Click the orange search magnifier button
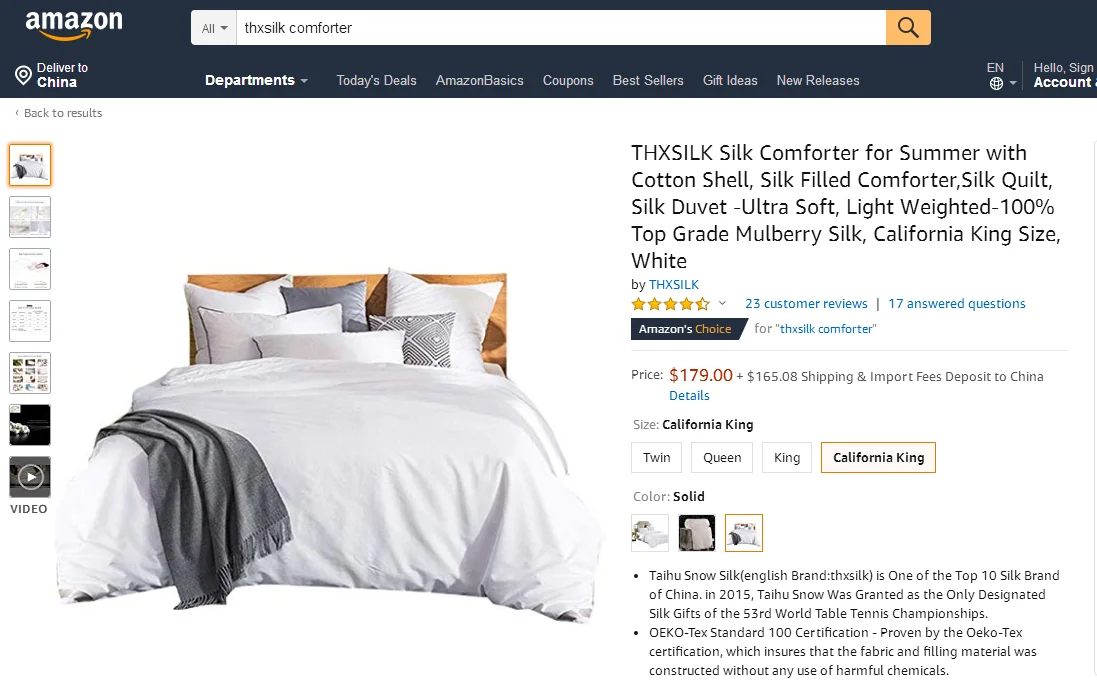Screen dimensions: 1097x683 pyautogui.click(x=908, y=28)
